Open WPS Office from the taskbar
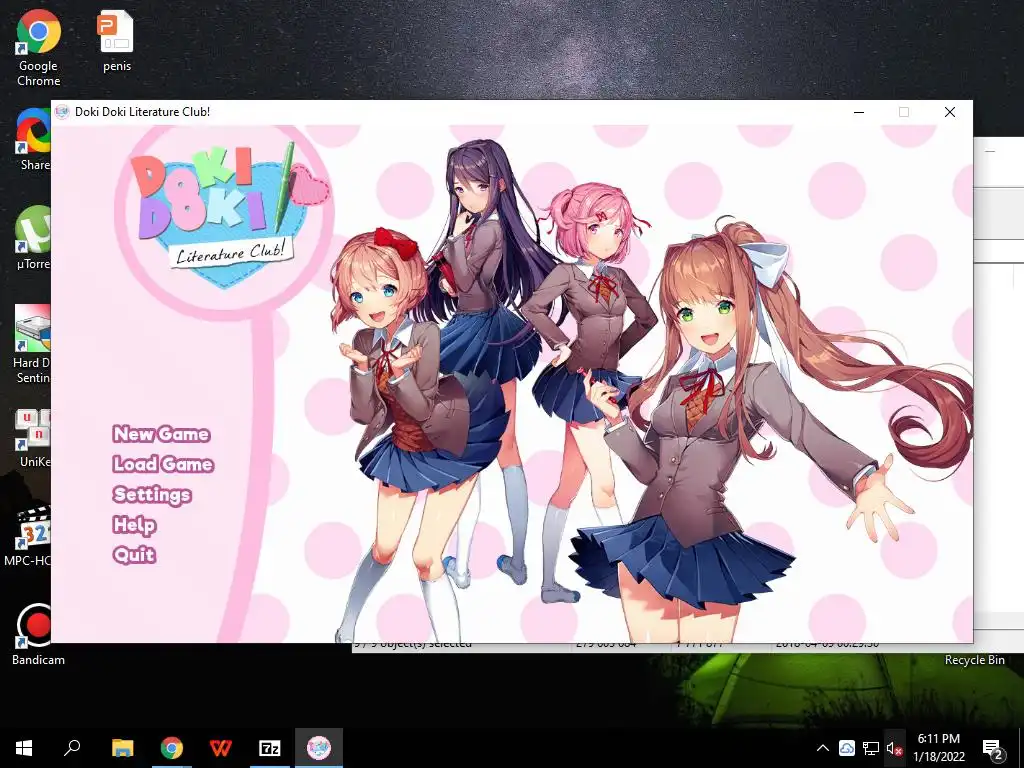1024x768 pixels. (221, 748)
